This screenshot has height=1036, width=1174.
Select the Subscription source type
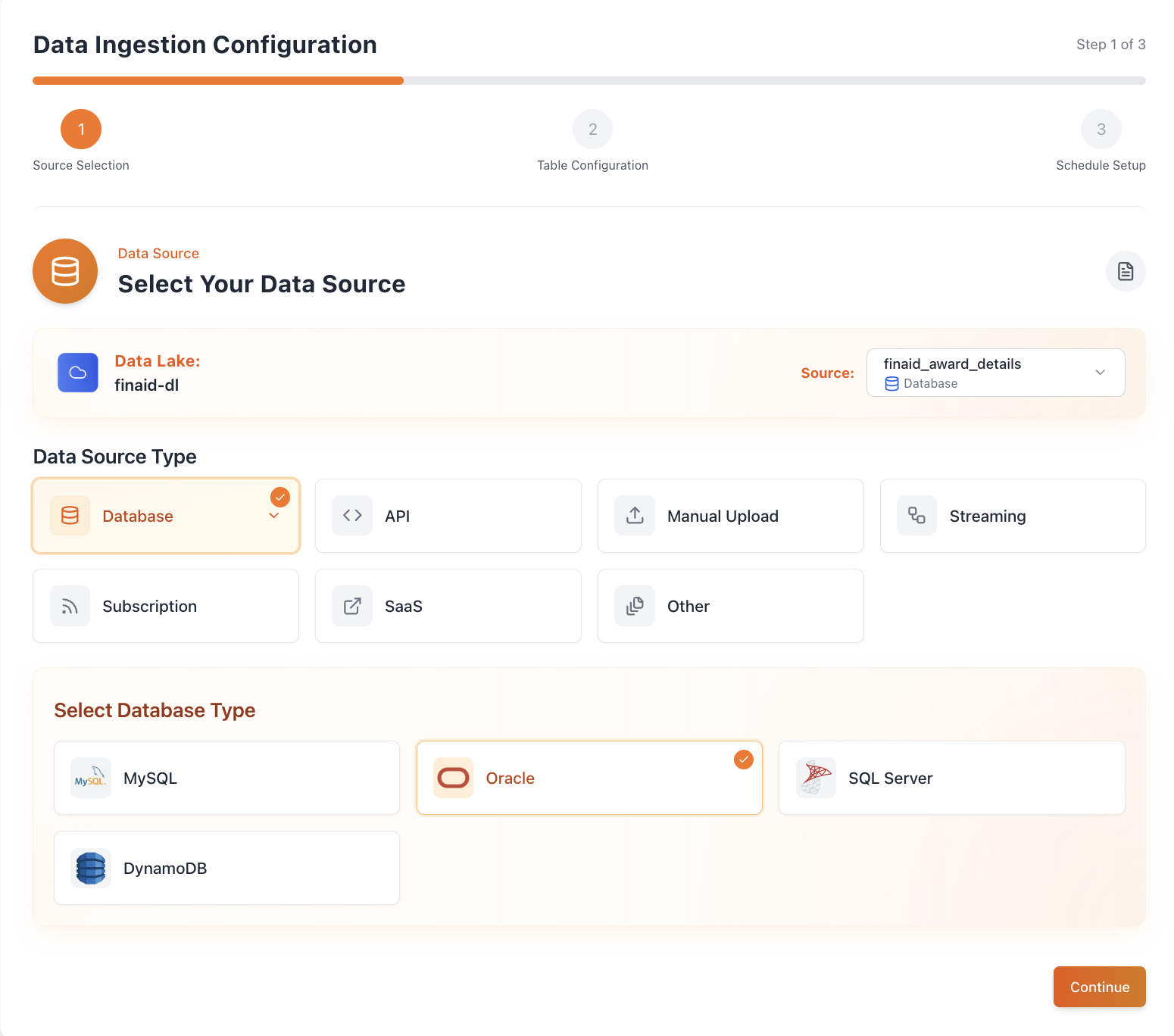click(166, 606)
